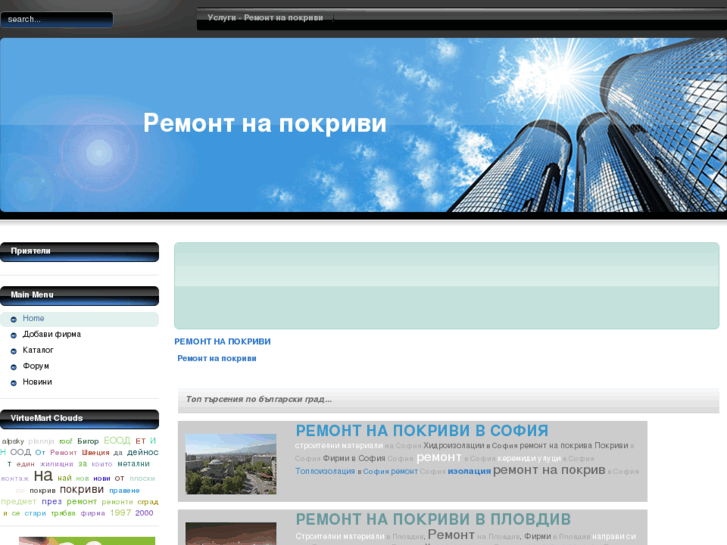The width and height of the screenshot is (727, 545).
Task: Click the search input field
Action: (57, 19)
